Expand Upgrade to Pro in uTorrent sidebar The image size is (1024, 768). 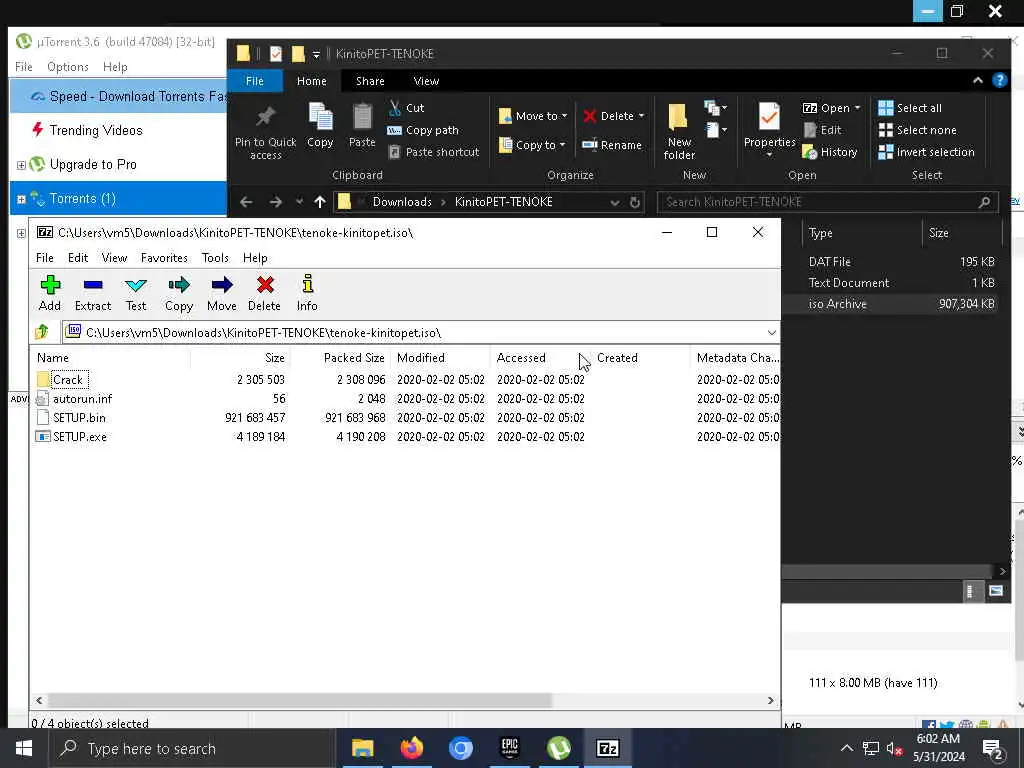point(21,165)
